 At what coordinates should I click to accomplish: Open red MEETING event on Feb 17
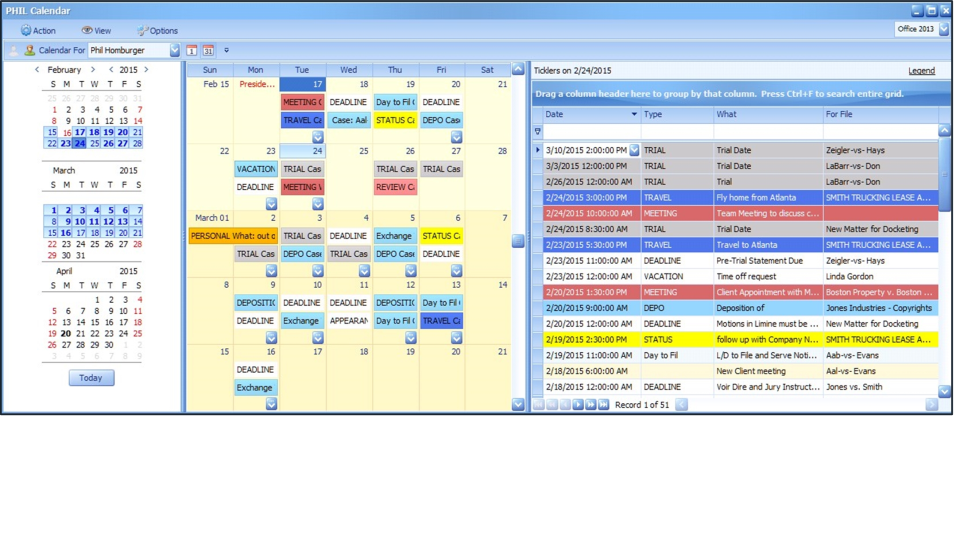pos(302,102)
